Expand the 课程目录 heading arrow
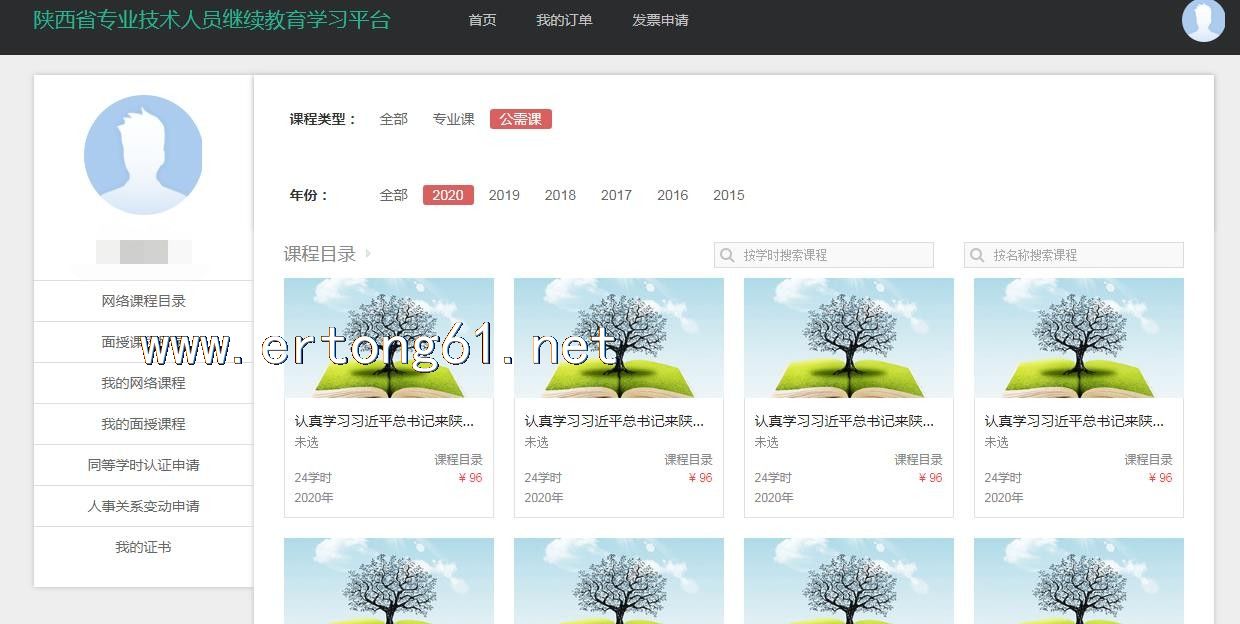The width and height of the screenshot is (1240, 624). (x=368, y=254)
